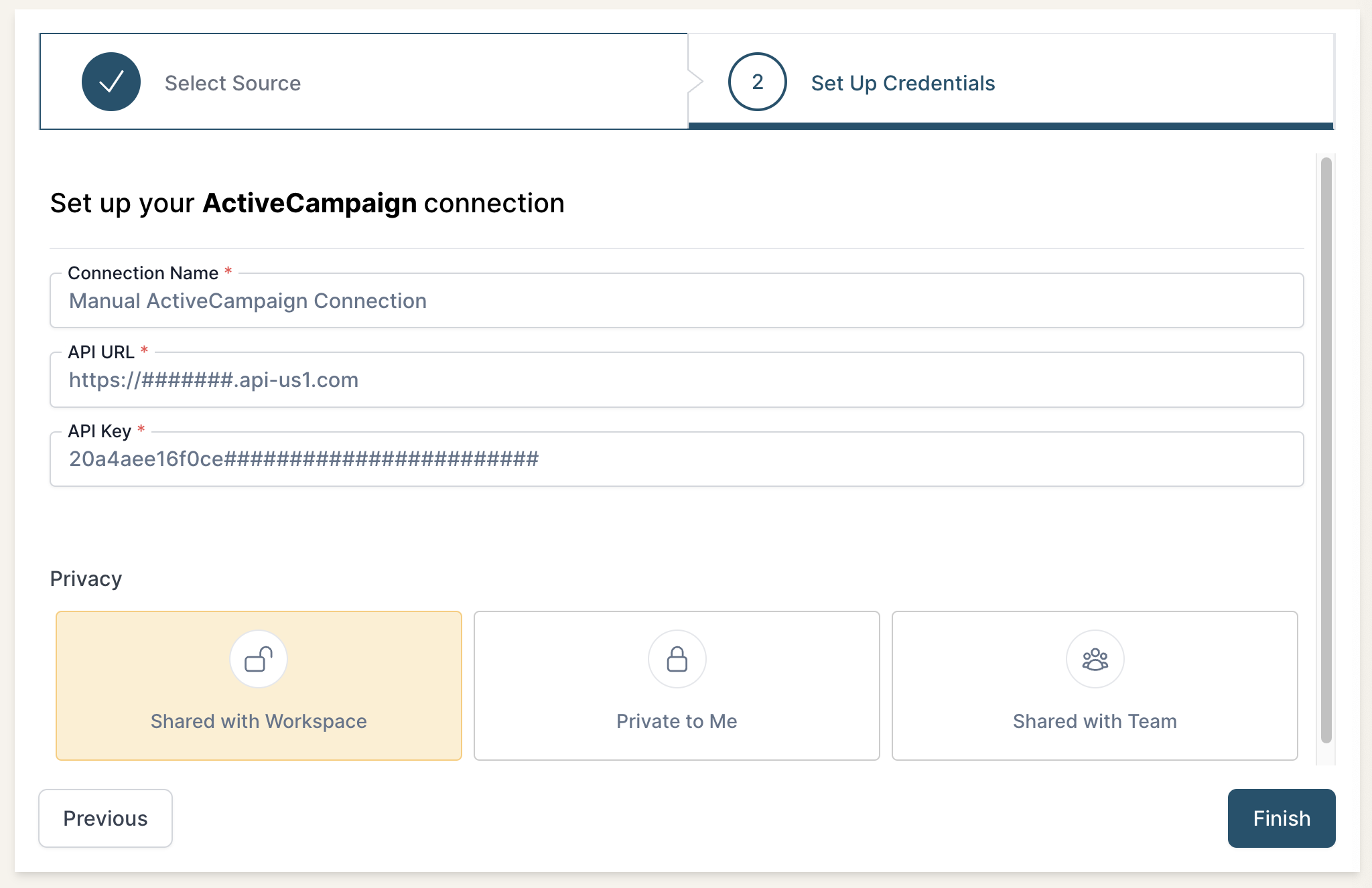
Task: Click the red asterisk beside API Key
Action: pyautogui.click(x=141, y=429)
